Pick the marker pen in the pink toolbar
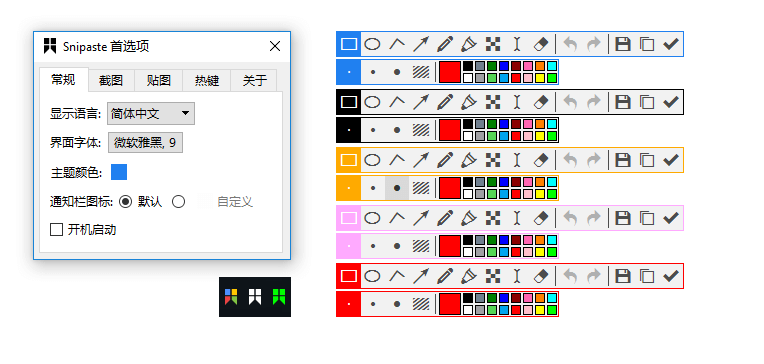Screen dimensions: 764x364 click(x=469, y=218)
